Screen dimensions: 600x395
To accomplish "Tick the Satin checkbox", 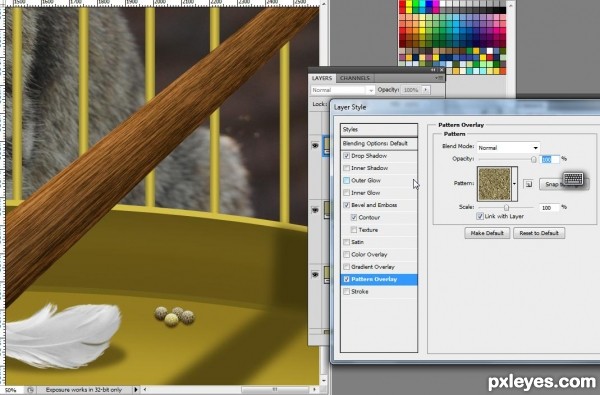I will [346, 242].
